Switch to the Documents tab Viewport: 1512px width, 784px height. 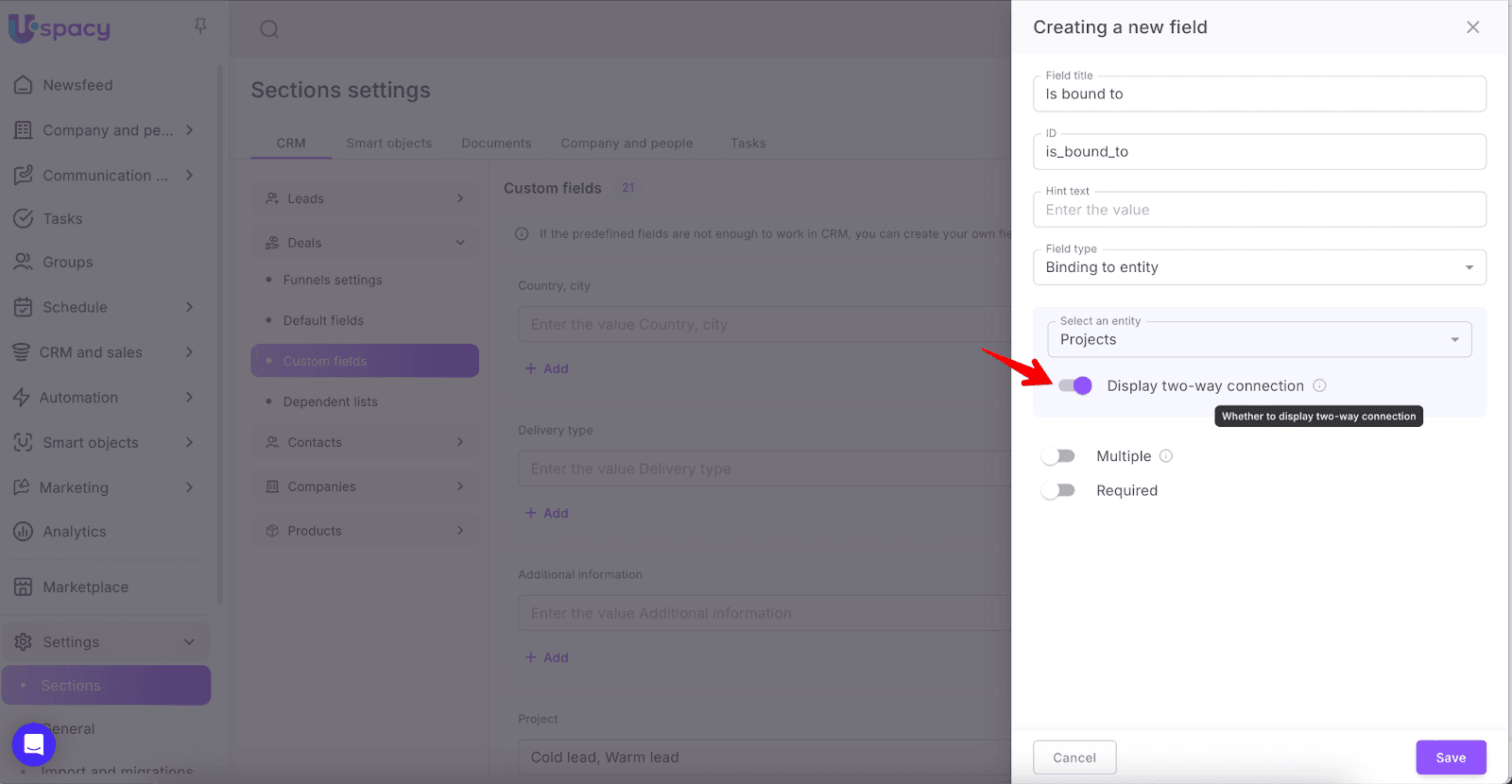pos(496,144)
